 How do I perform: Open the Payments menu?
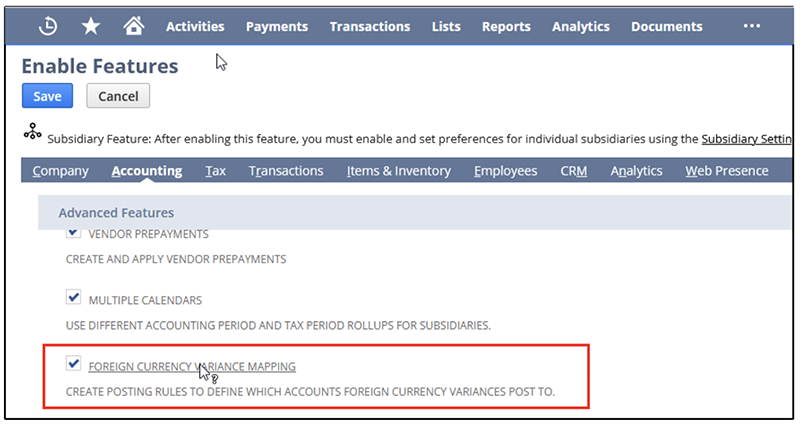(x=276, y=27)
